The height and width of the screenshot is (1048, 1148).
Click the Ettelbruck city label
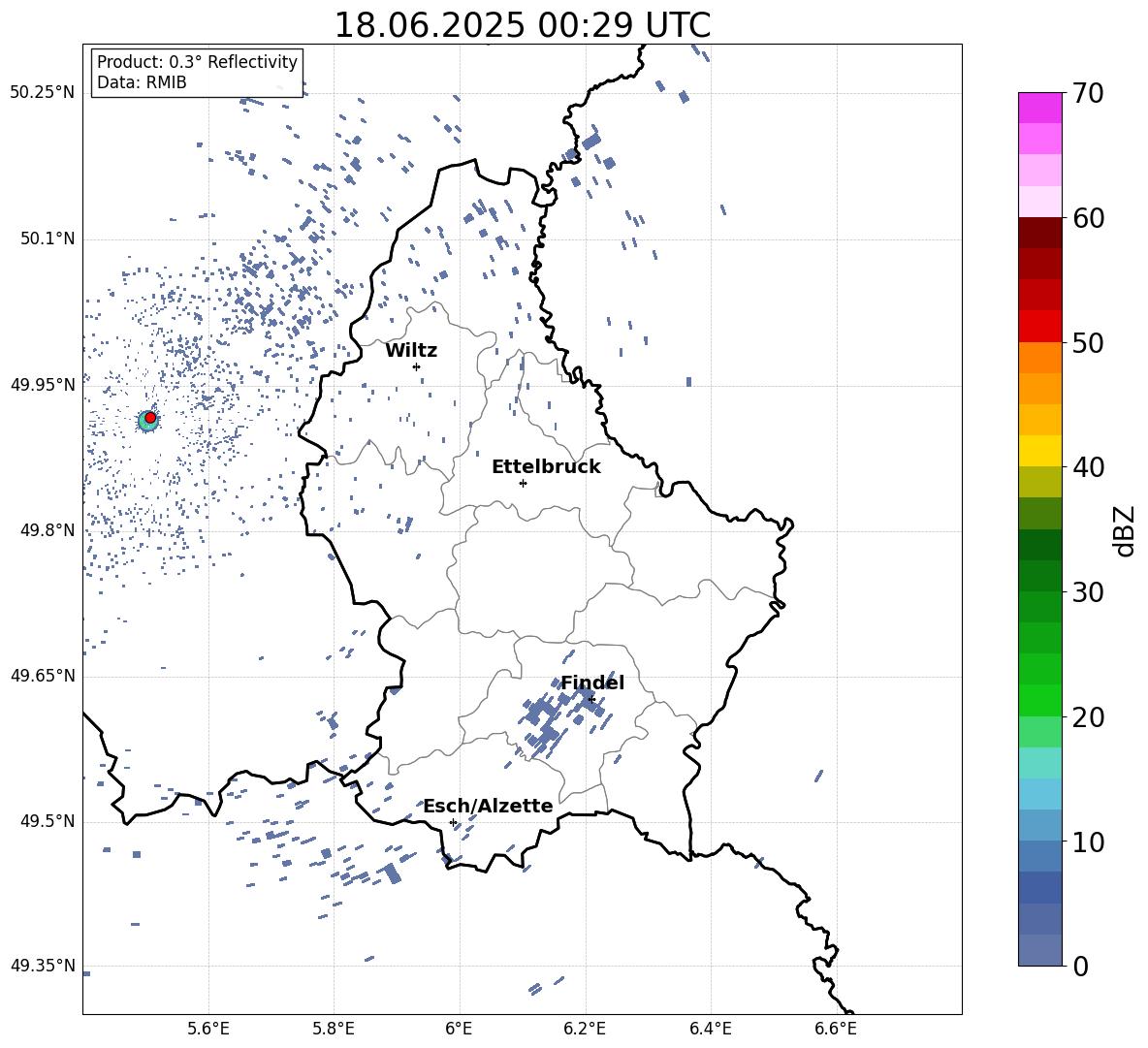click(546, 467)
